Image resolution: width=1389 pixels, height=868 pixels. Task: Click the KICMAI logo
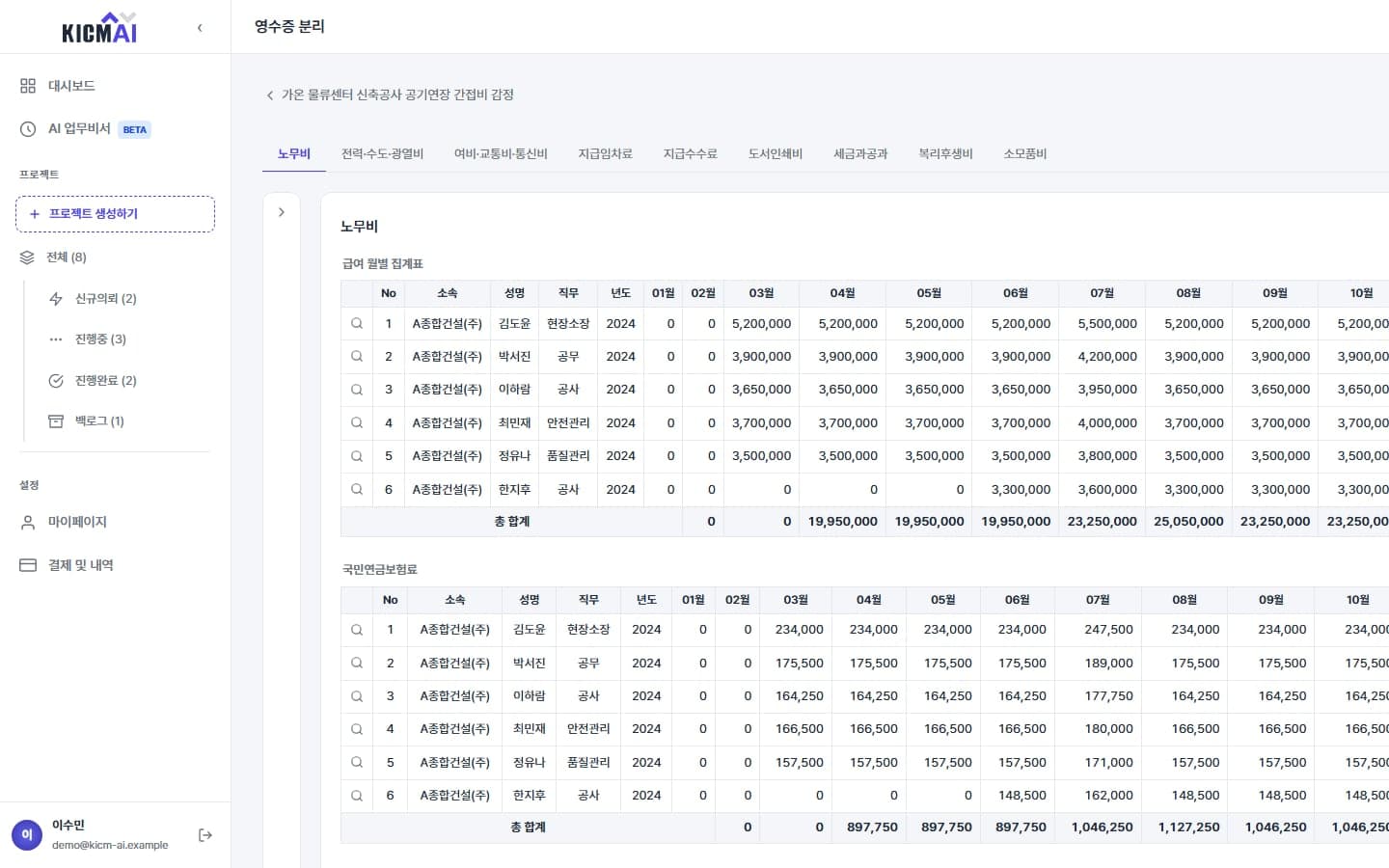tap(99, 28)
